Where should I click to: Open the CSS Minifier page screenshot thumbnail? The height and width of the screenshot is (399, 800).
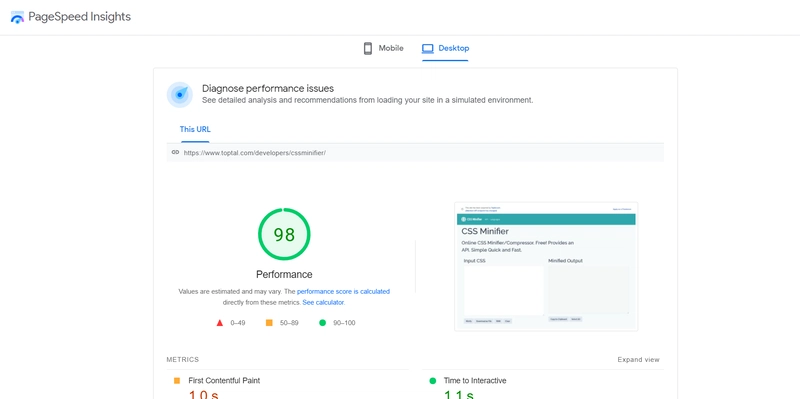[546, 266]
